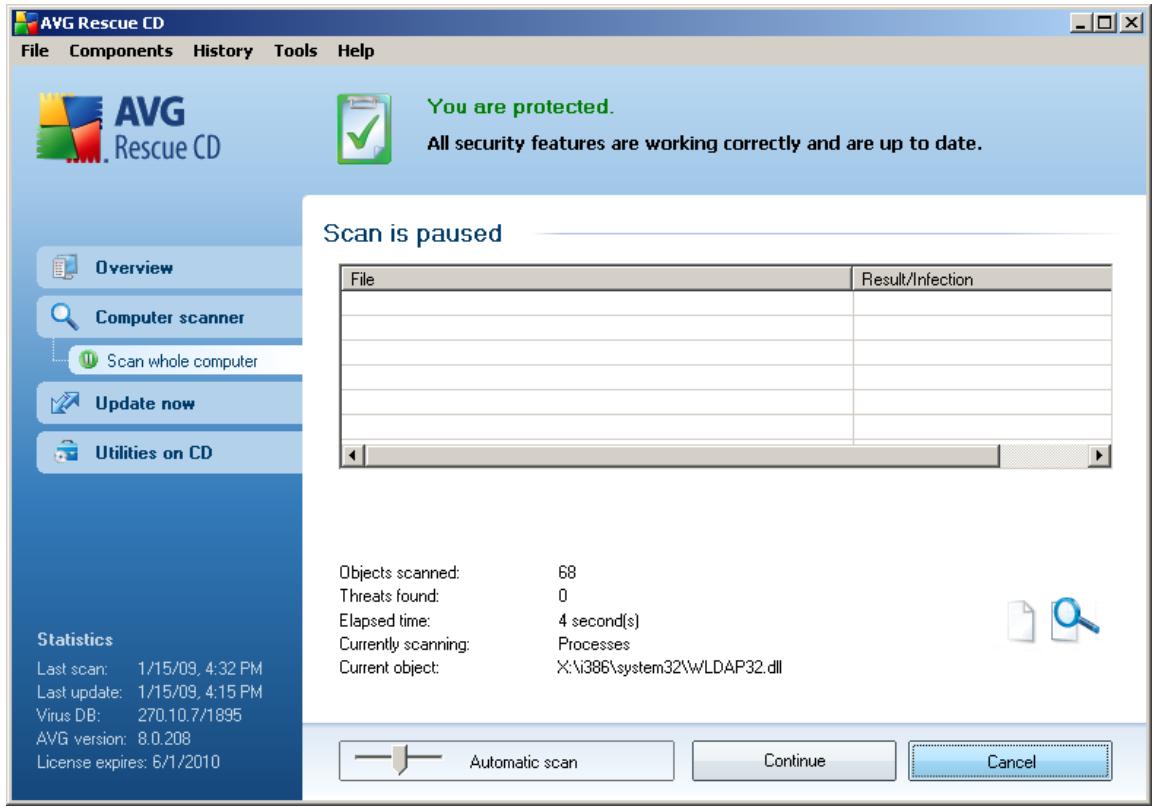Open the Help menu
The image size is (1162, 812).
[x=356, y=51]
